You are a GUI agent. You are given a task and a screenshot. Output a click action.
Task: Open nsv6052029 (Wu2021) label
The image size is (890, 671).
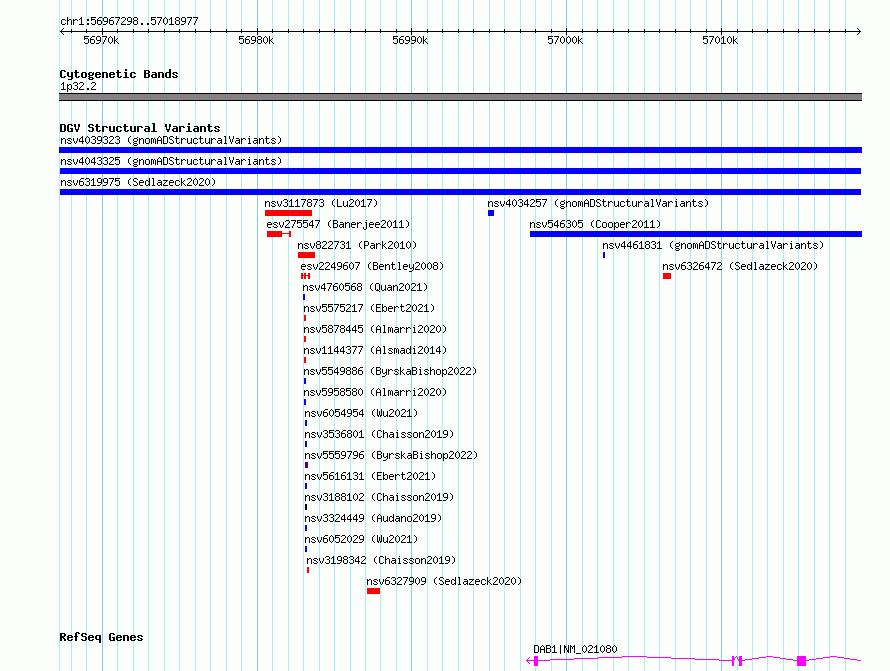click(x=361, y=539)
